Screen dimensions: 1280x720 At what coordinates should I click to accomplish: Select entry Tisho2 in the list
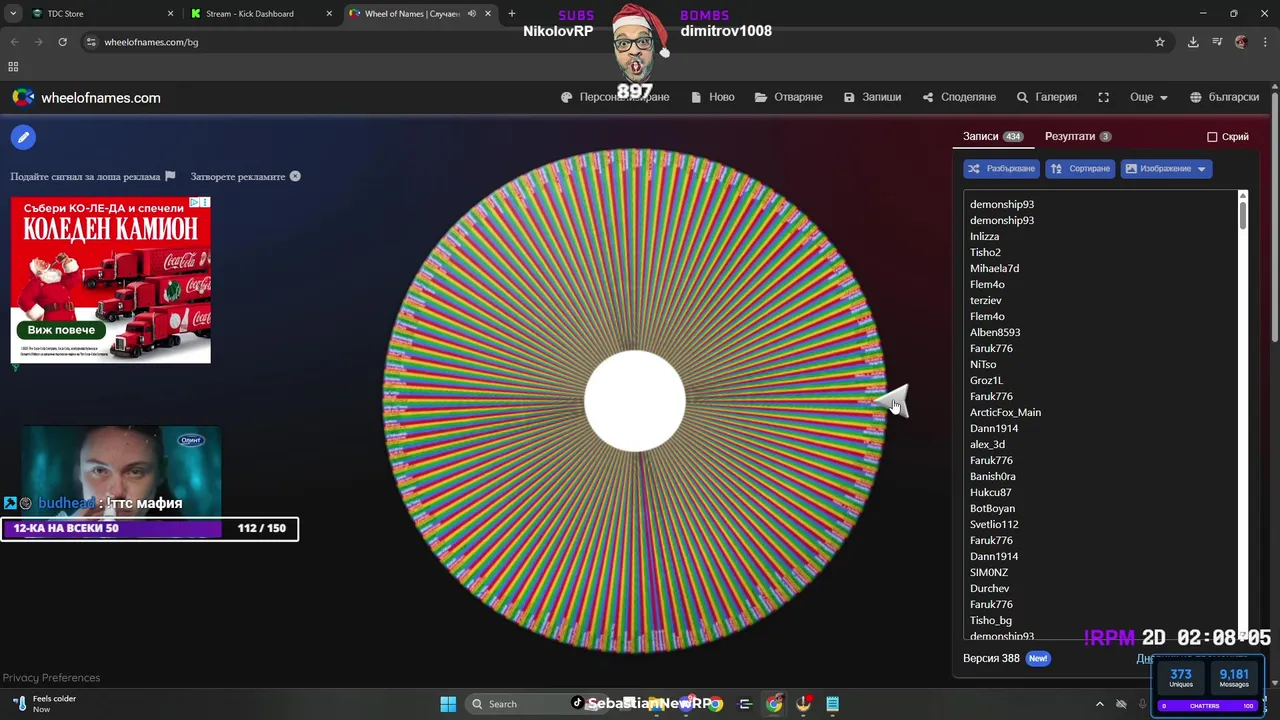click(985, 252)
